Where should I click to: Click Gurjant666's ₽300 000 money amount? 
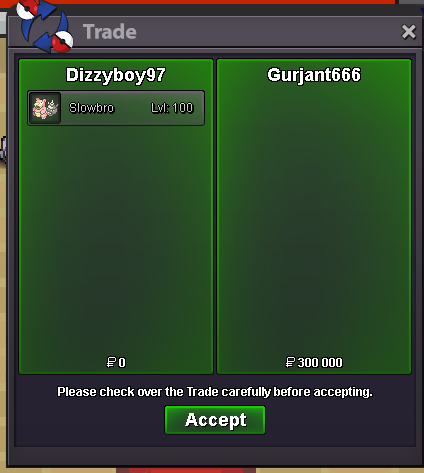(x=314, y=362)
